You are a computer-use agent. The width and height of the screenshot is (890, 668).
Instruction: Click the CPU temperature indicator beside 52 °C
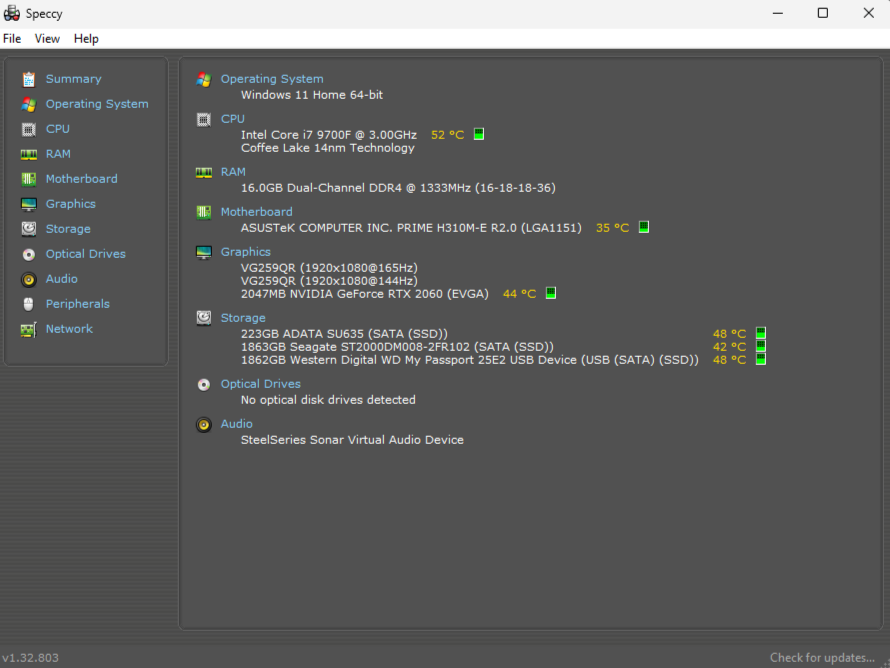tap(479, 134)
